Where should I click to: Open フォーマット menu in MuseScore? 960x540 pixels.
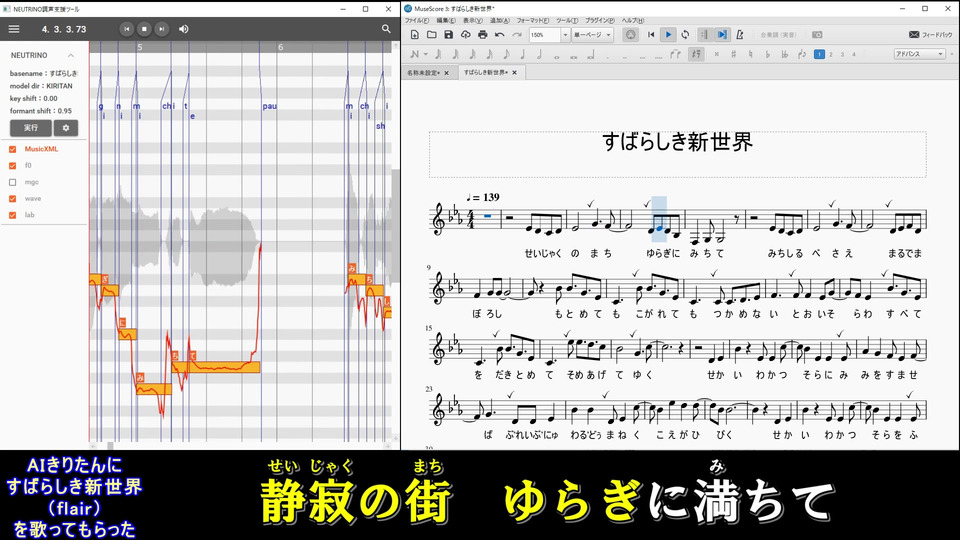tap(532, 20)
